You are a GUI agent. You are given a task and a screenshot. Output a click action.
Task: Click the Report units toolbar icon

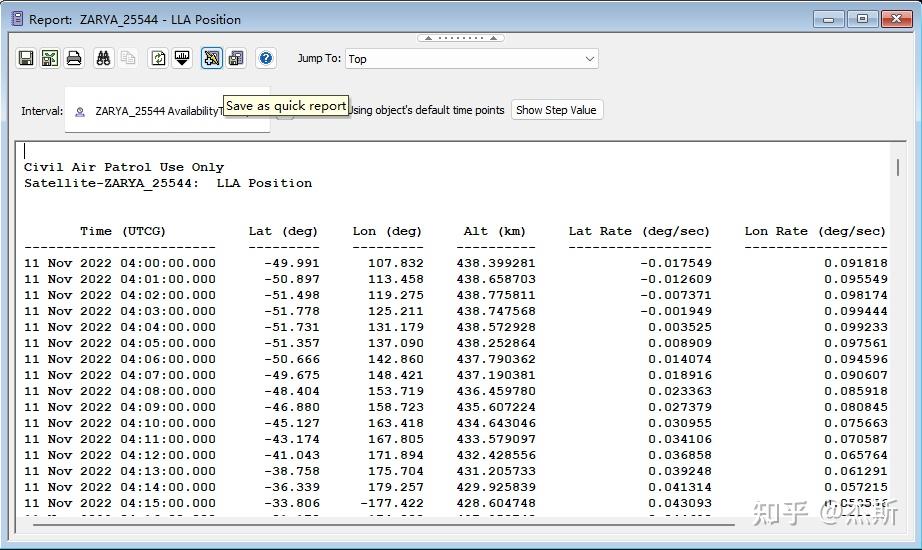pyautogui.click(x=182, y=58)
